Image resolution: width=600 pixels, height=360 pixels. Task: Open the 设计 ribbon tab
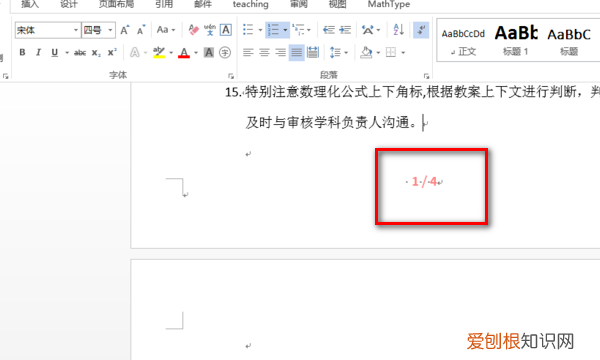point(69,4)
